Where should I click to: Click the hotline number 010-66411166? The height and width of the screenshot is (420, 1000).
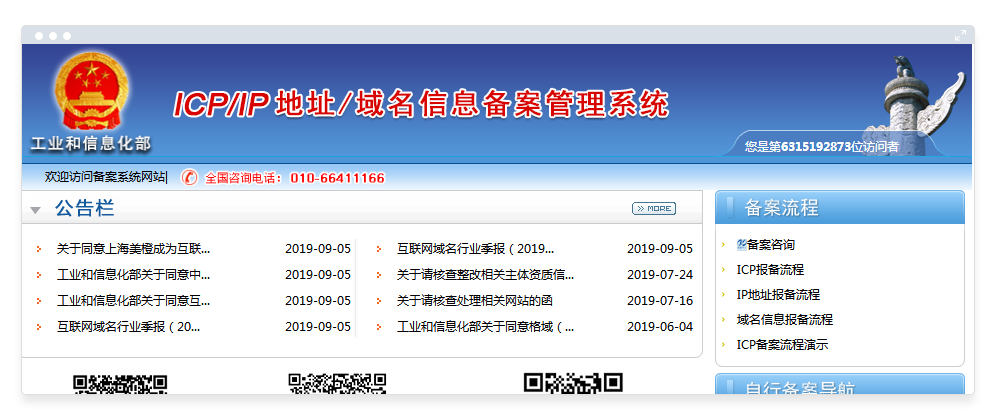[337, 179]
